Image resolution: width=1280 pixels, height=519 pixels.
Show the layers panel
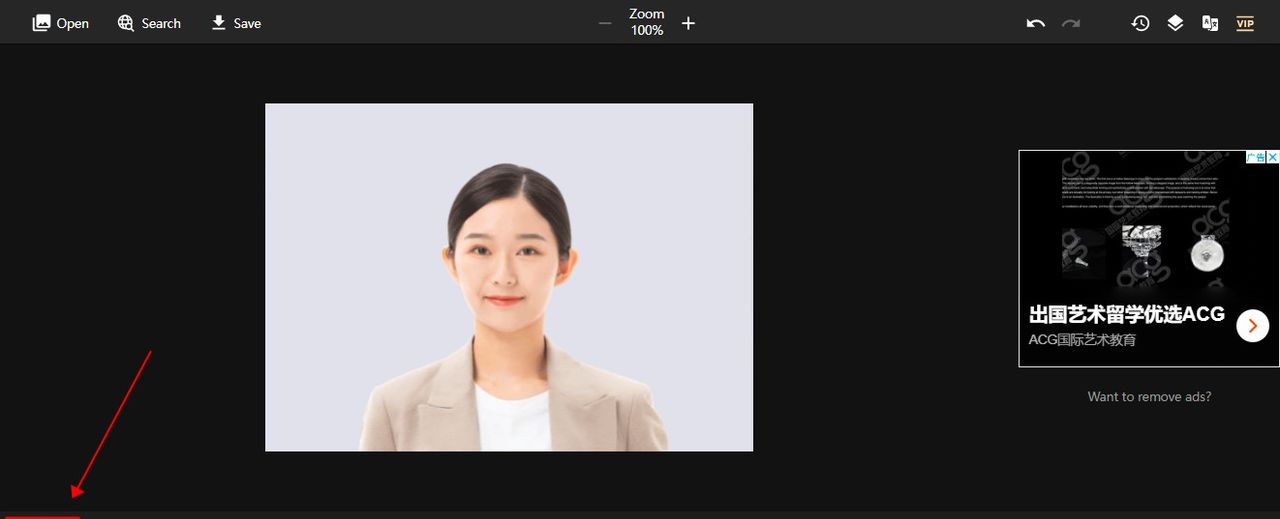[x=1175, y=23]
